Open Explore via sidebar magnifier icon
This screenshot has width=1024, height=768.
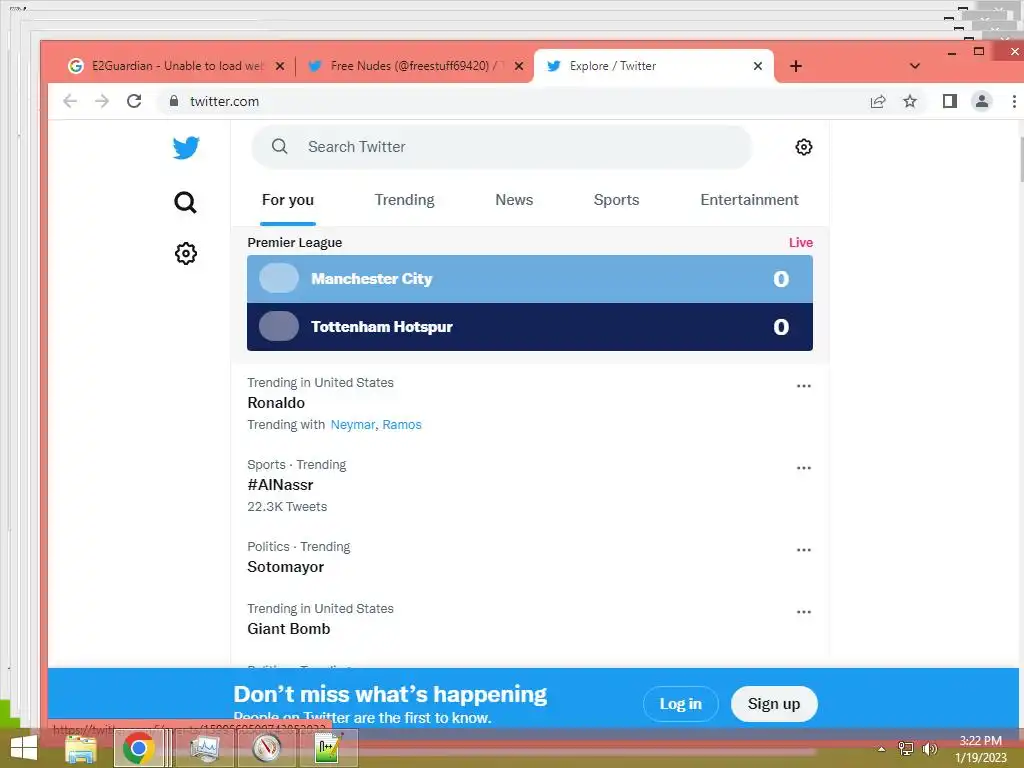(185, 202)
